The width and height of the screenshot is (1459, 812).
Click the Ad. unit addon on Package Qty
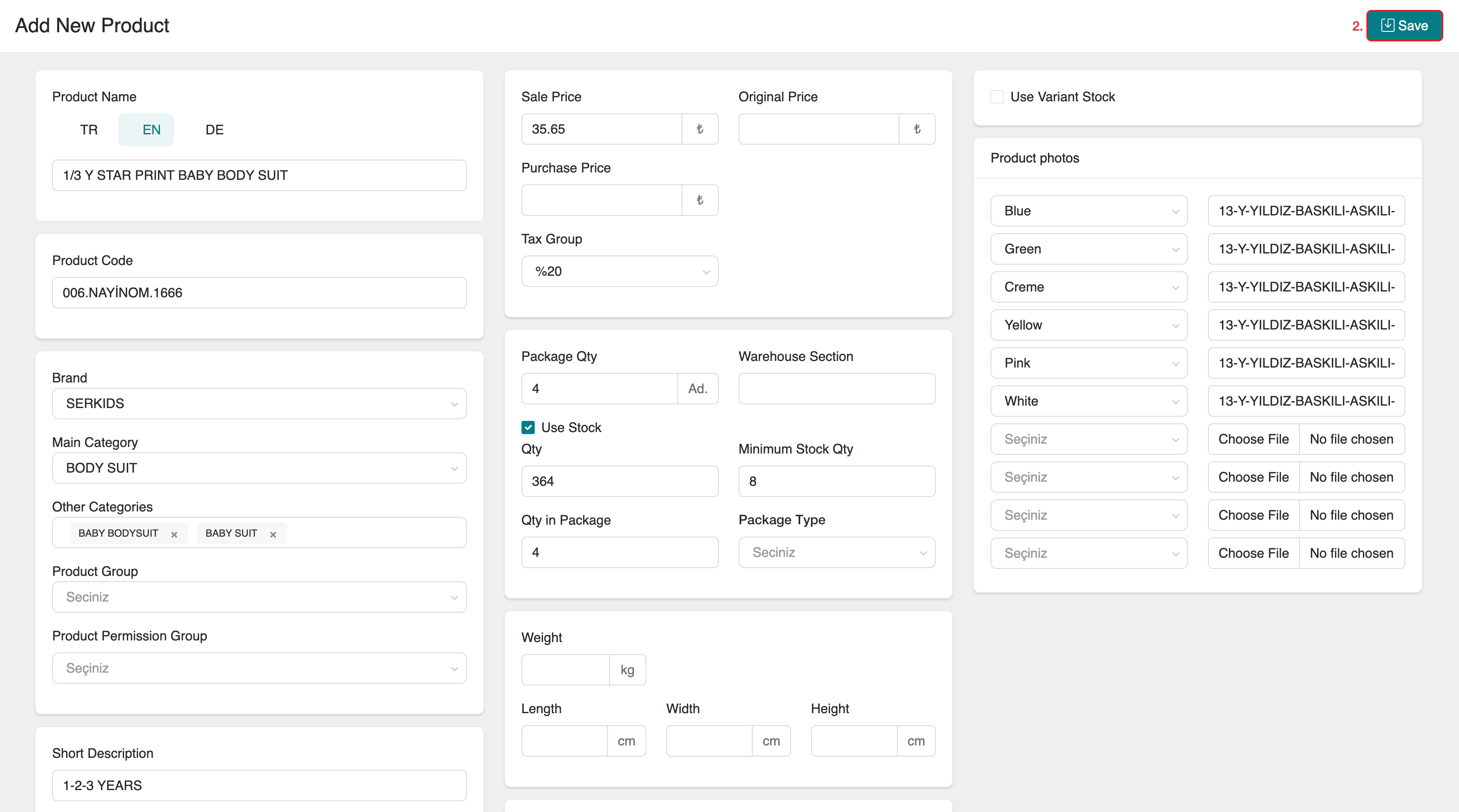pyautogui.click(x=698, y=389)
